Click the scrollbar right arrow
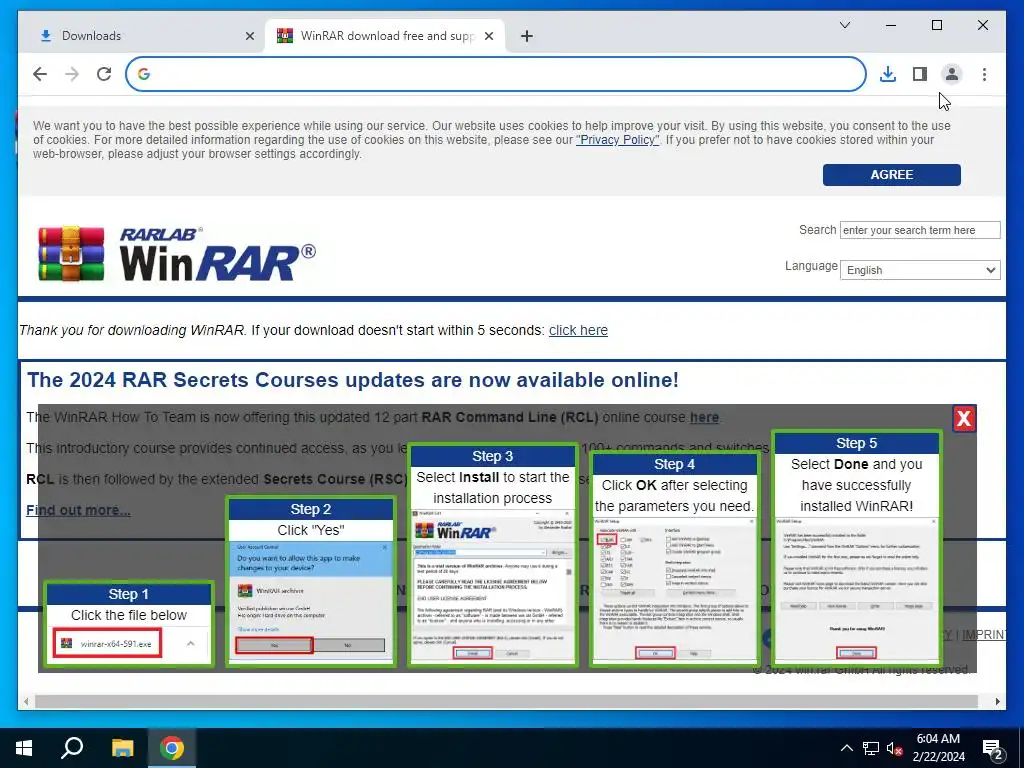 point(998,701)
